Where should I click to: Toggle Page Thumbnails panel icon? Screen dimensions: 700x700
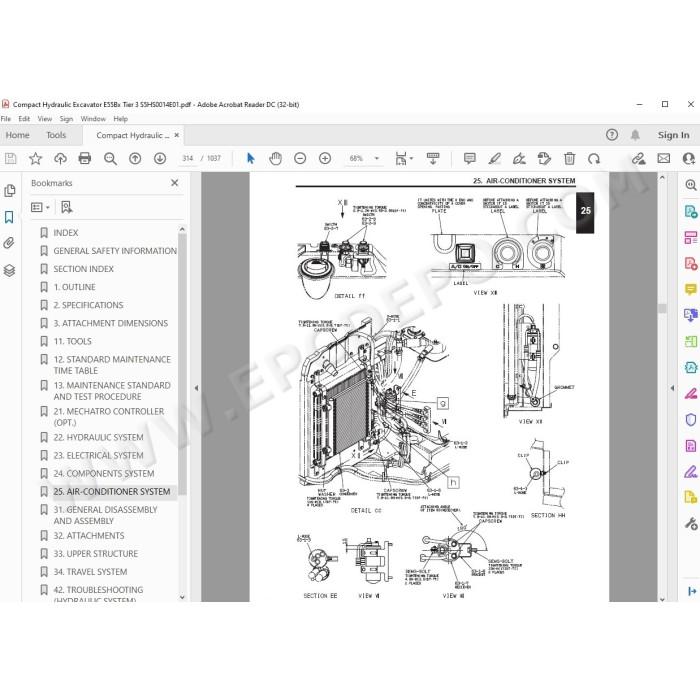point(9,191)
